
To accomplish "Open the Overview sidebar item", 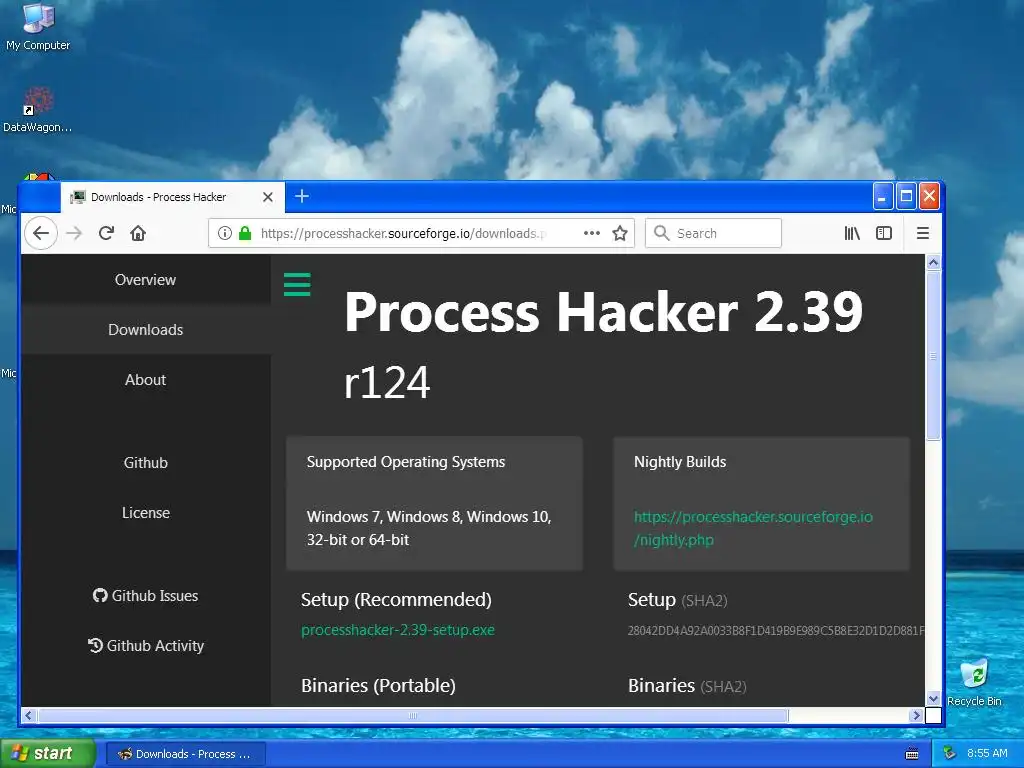I will 145,280.
